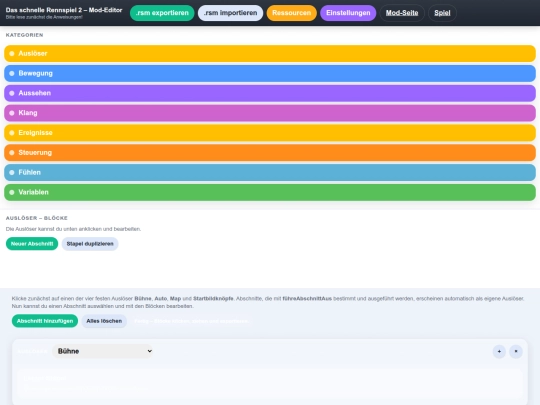Image resolution: width=540 pixels, height=405 pixels.
Task: Click the plus icon in section card
Action: (499, 352)
